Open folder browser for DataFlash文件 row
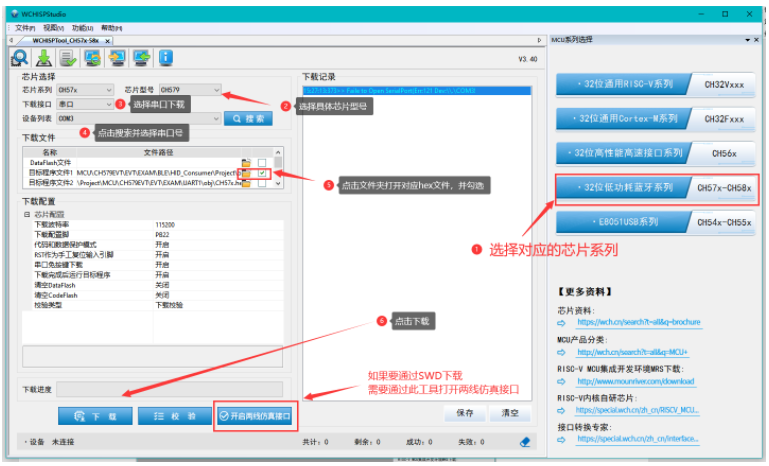The image size is (769, 466). click(246, 163)
